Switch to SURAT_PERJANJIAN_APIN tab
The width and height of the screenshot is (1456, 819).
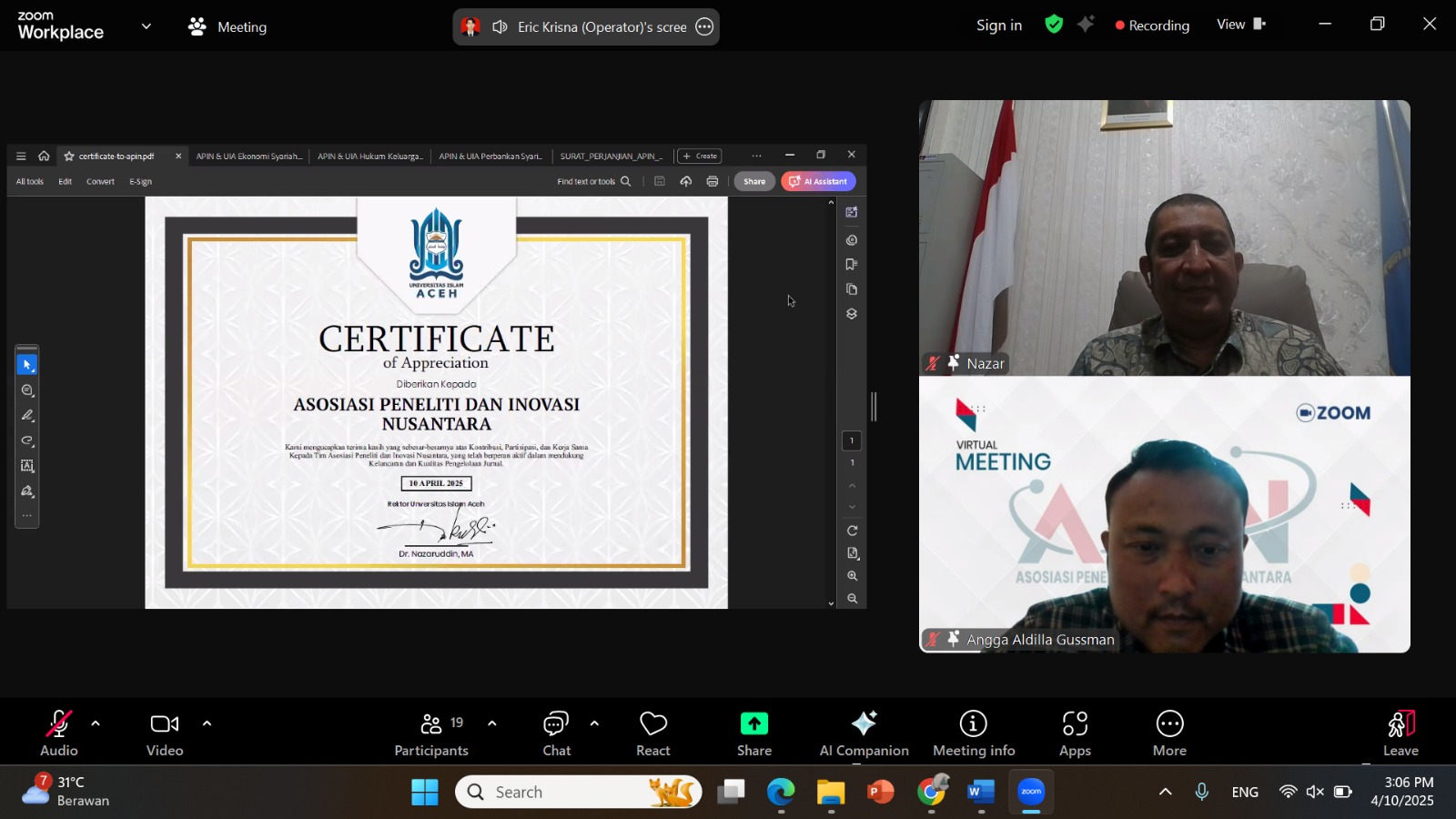point(612,157)
